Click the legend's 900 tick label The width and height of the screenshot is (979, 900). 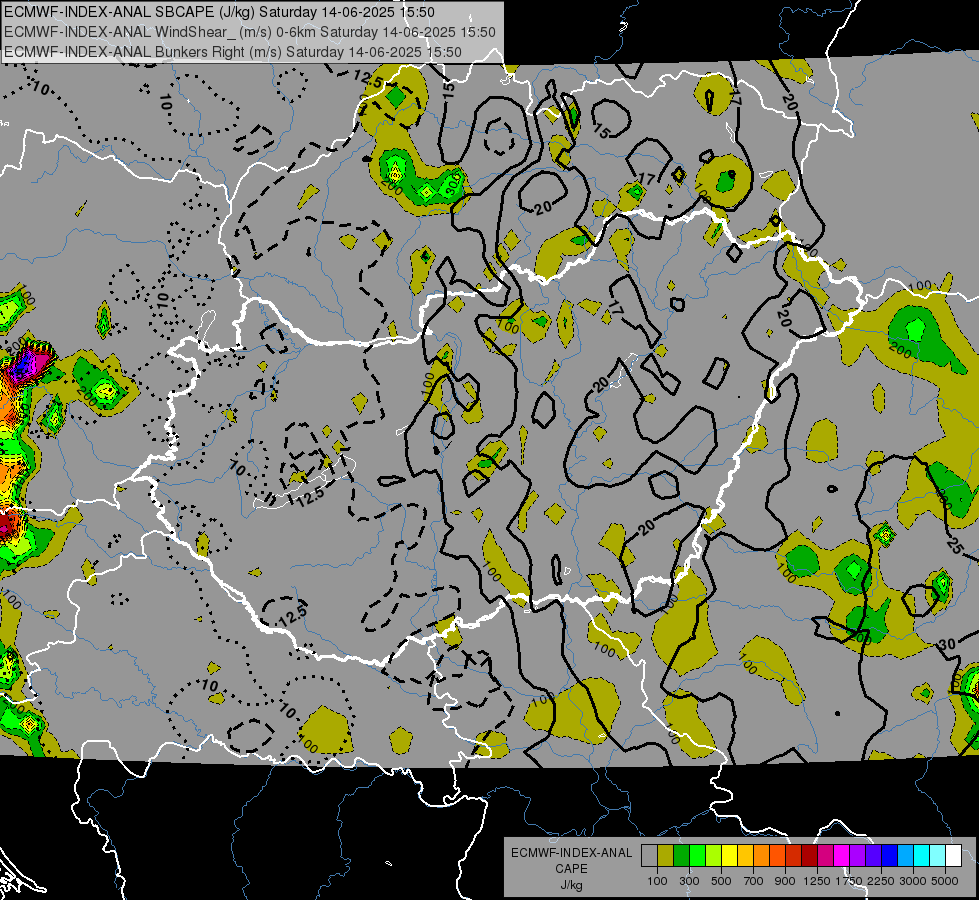[x=785, y=881]
